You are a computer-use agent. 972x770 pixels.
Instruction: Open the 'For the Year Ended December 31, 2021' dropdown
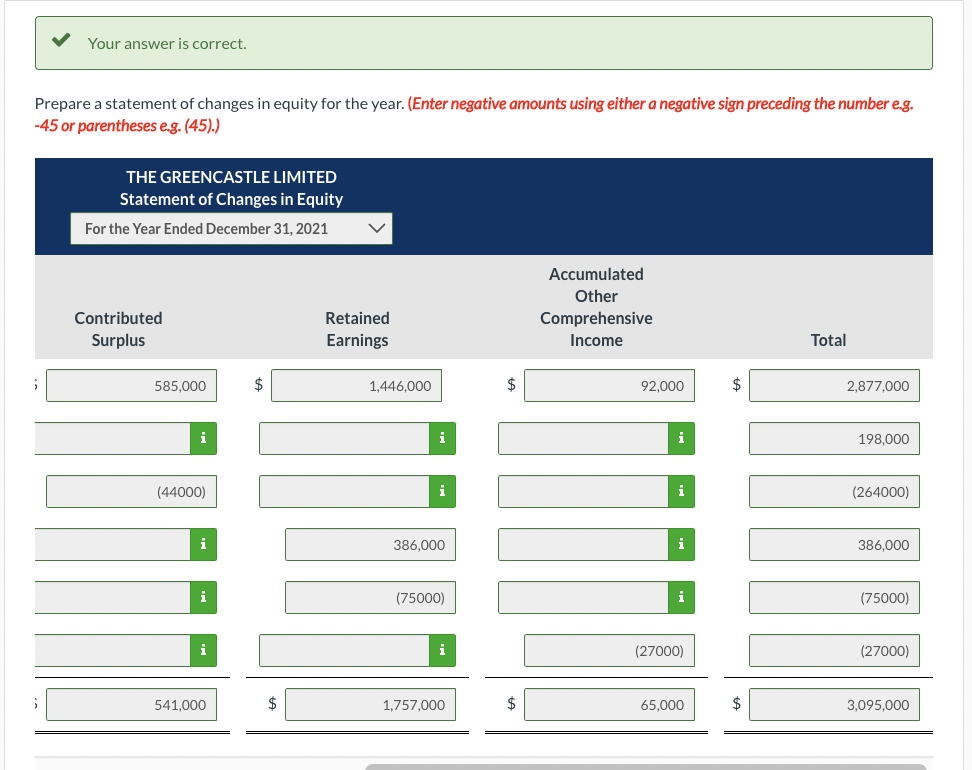[x=231, y=229]
